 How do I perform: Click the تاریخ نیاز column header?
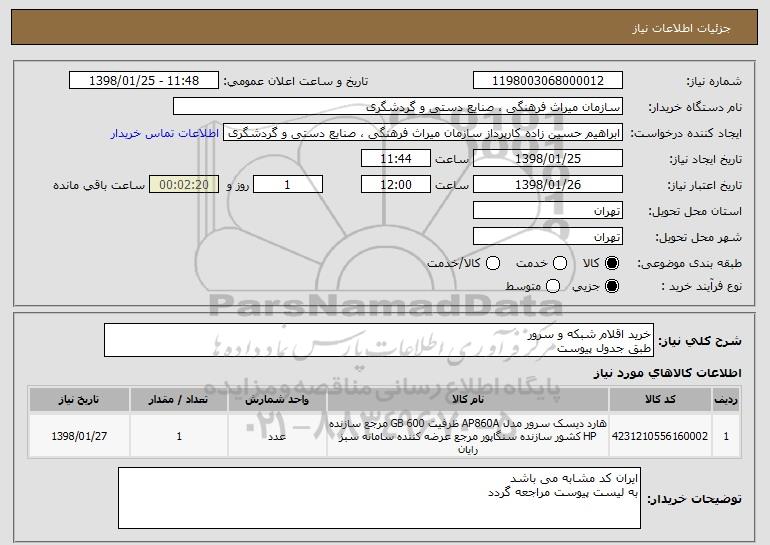(79, 400)
